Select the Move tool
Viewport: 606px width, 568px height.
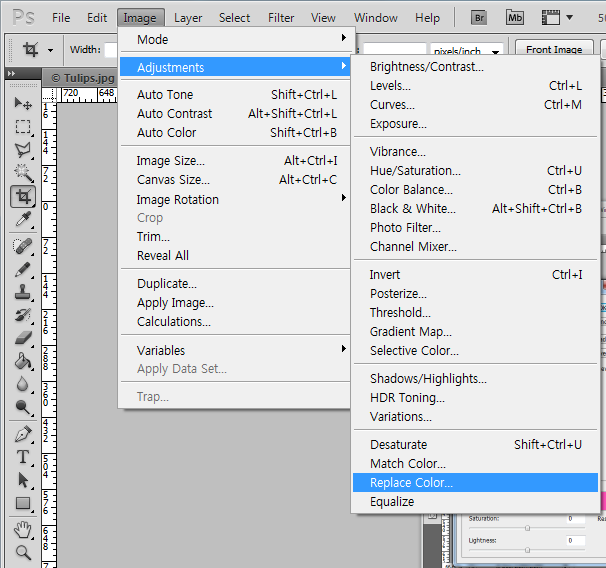[x=23, y=104]
